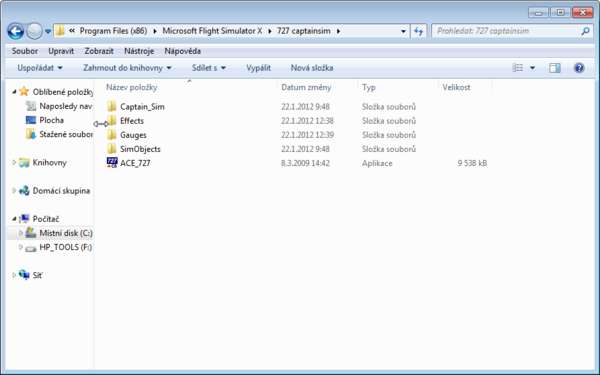
Task: Expand Místní disk (C:) node
Action: [21, 233]
